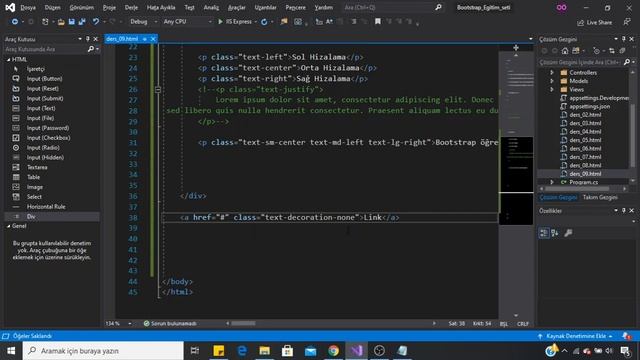Expand the Models folder
Screen dimensions: 640x360
(x=552, y=81)
